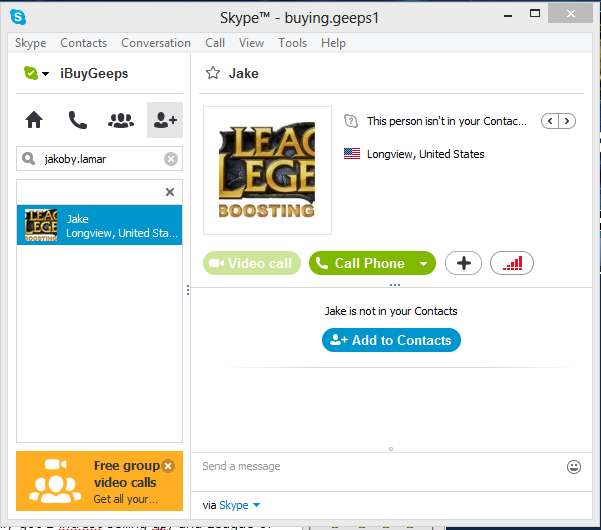Click the Jake conversation header name
601x530 pixels.
click(244, 73)
